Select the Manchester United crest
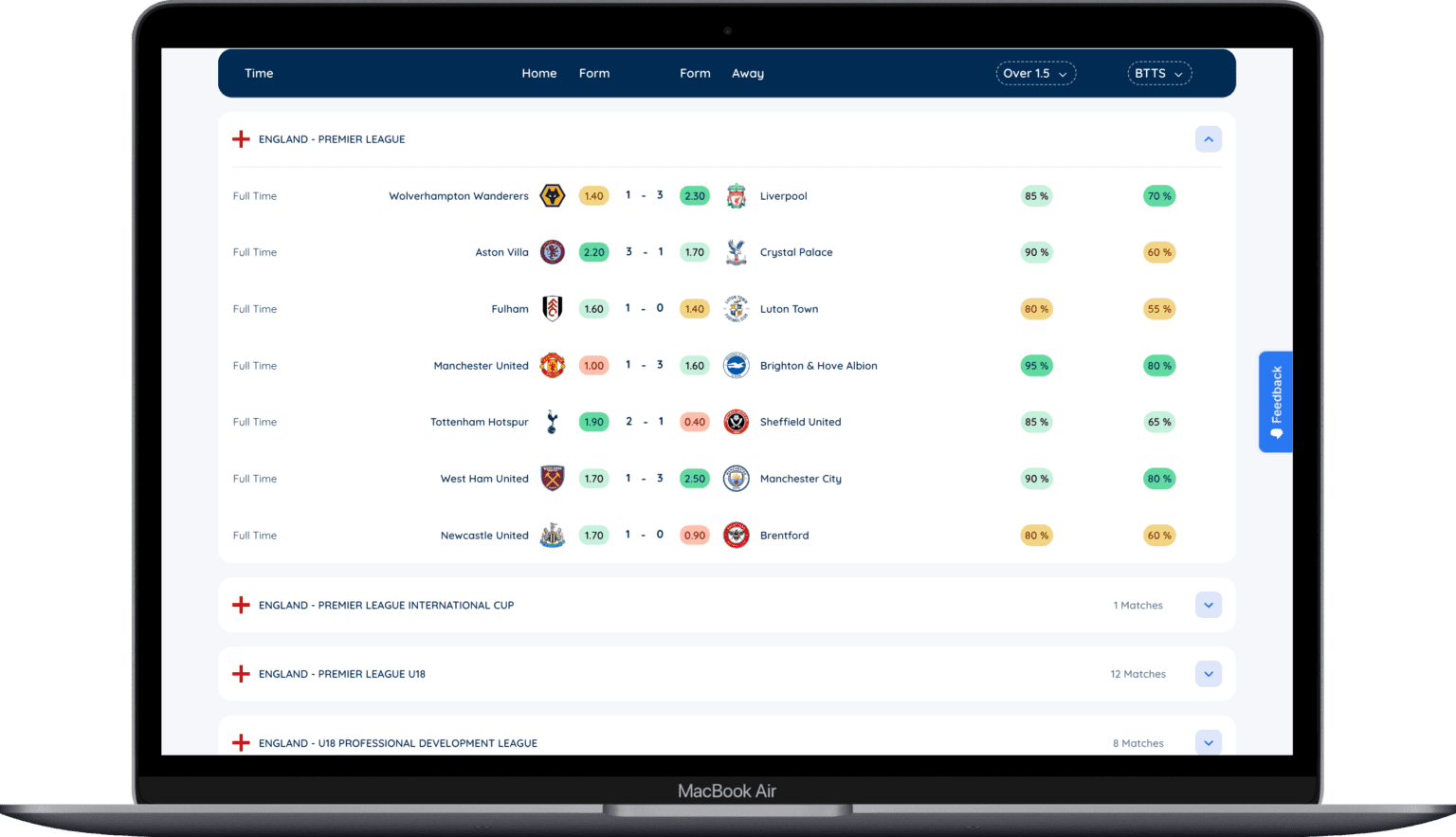The height and width of the screenshot is (837, 1456). pyautogui.click(x=553, y=365)
